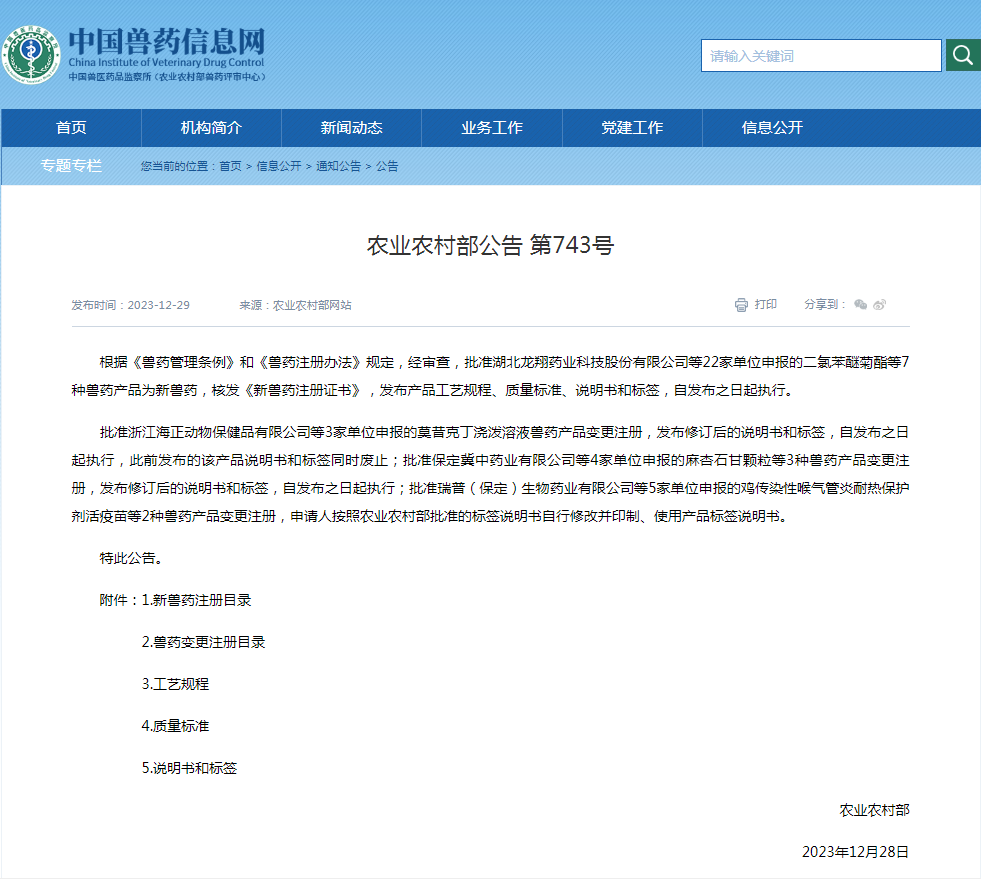Click the date 2023年12月28日
Image resolution: width=981 pixels, height=882 pixels.
tap(855, 852)
